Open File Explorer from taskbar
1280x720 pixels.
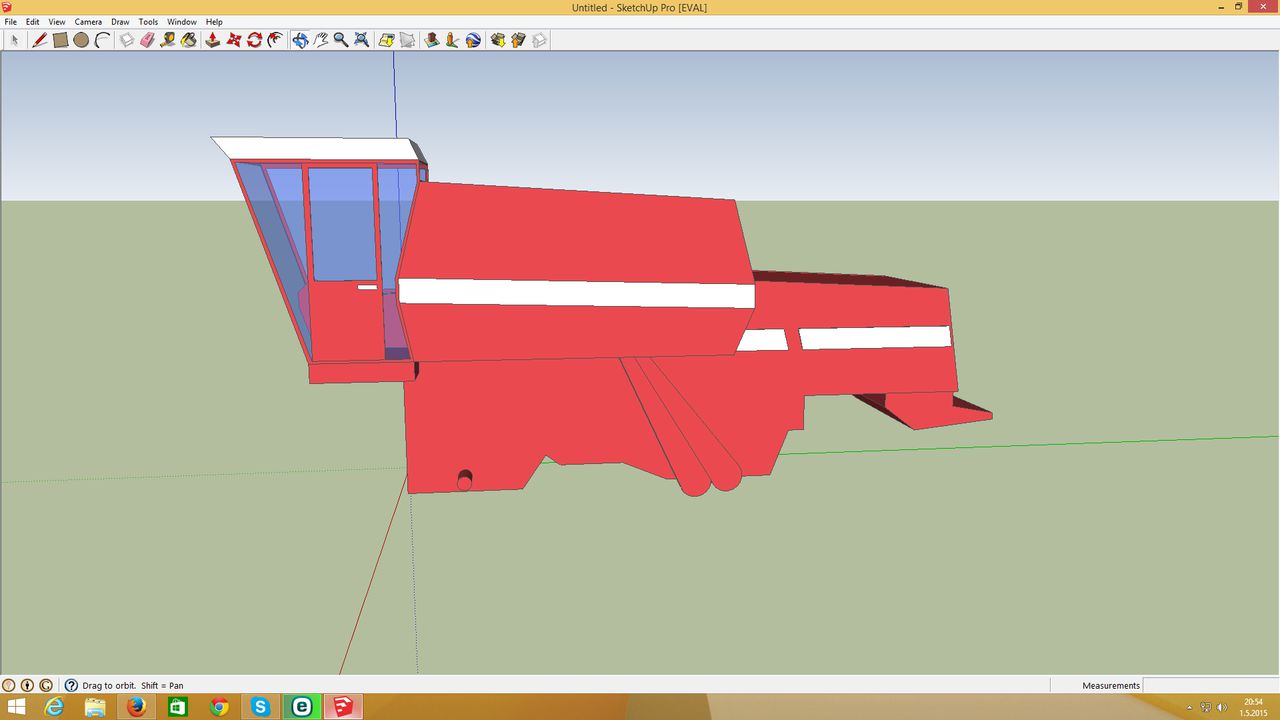95,707
